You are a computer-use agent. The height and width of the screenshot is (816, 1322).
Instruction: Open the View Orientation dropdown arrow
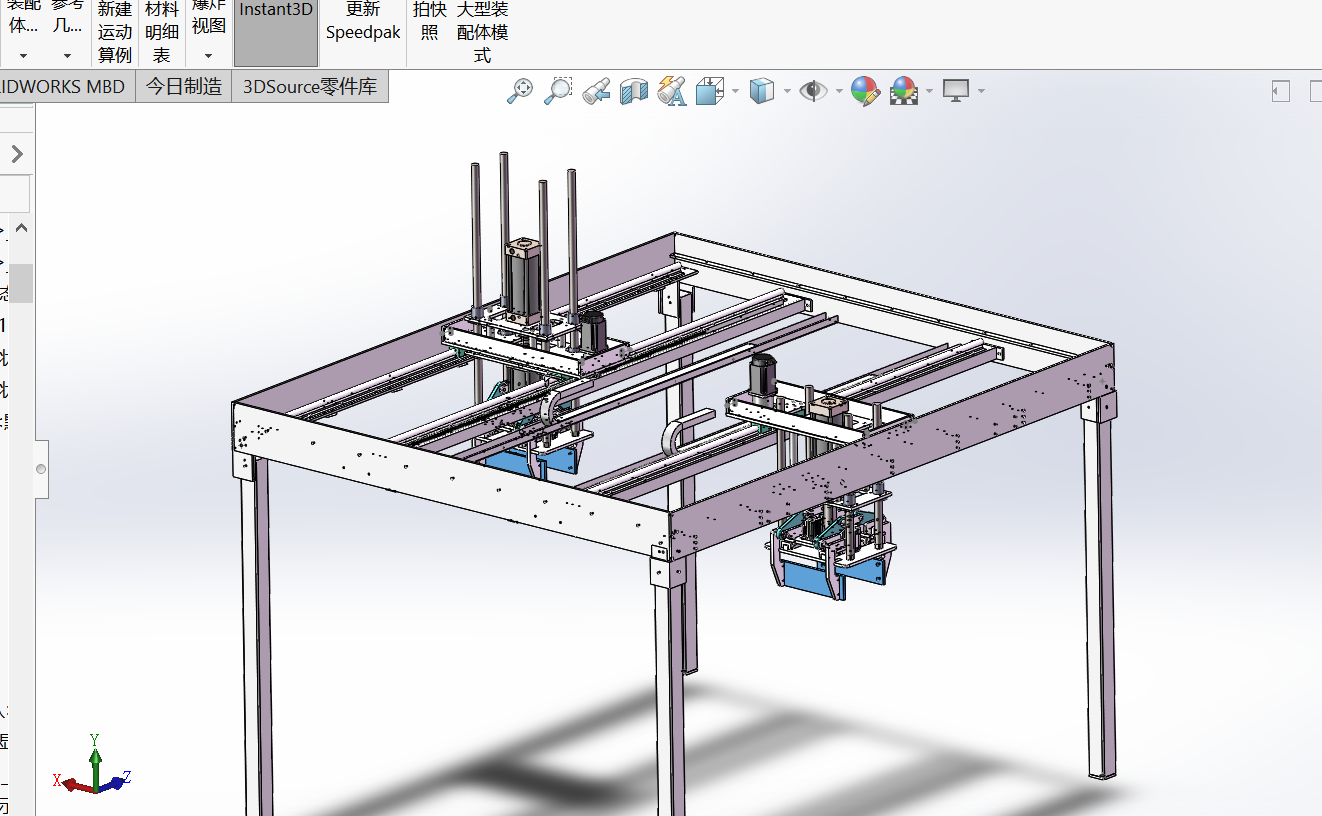point(735,91)
